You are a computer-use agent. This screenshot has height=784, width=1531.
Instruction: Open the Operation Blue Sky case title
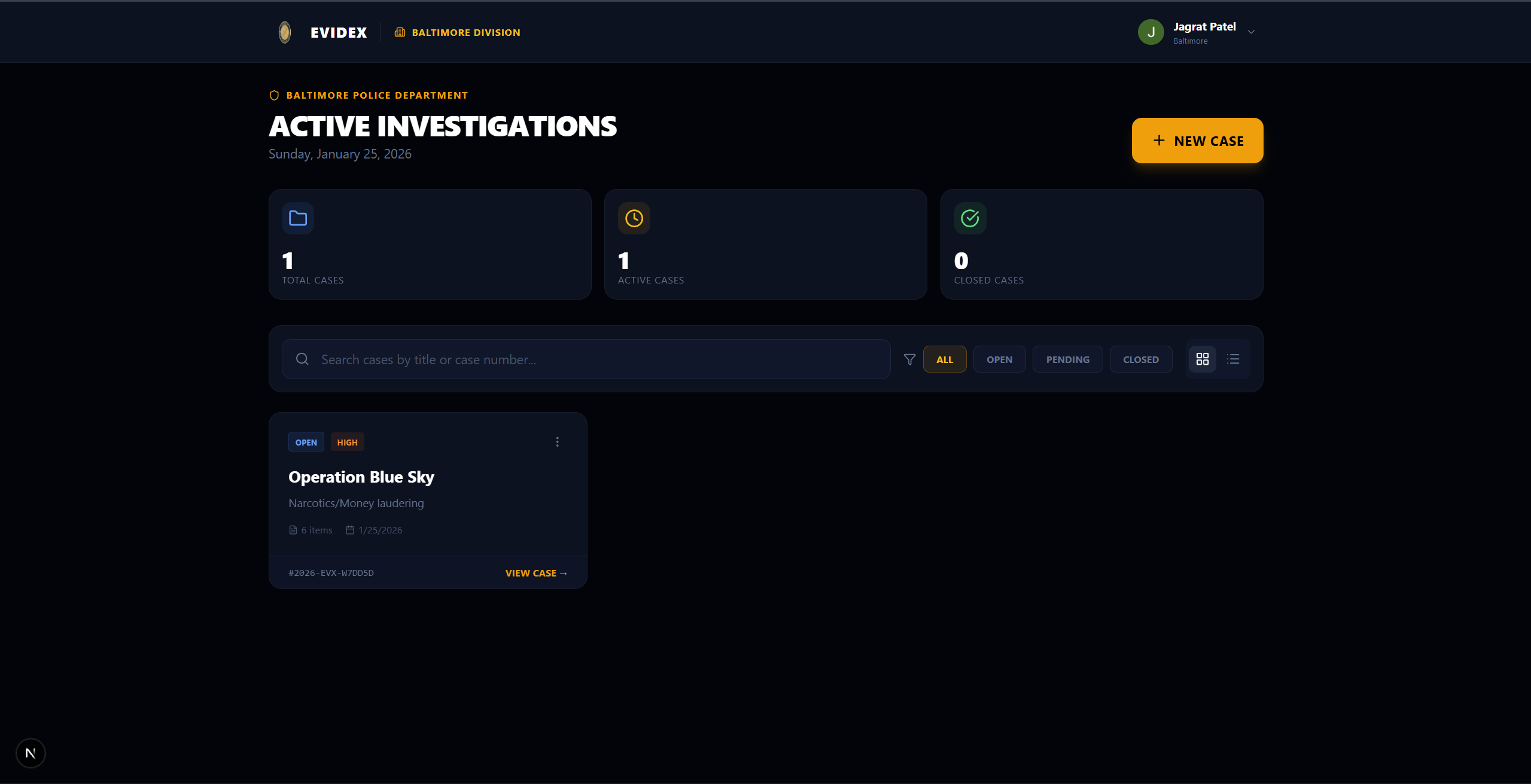tap(361, 477)
